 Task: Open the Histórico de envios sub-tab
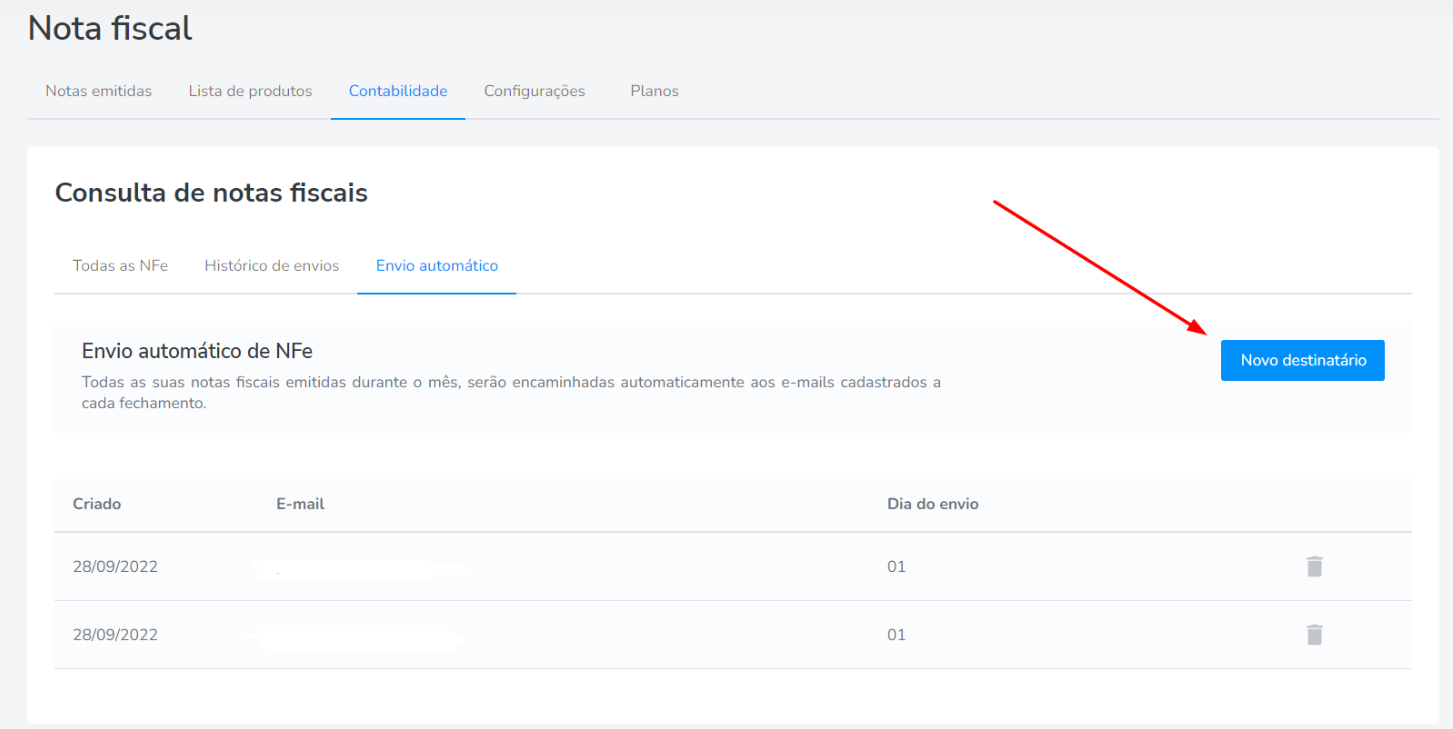tap(271, 266)
